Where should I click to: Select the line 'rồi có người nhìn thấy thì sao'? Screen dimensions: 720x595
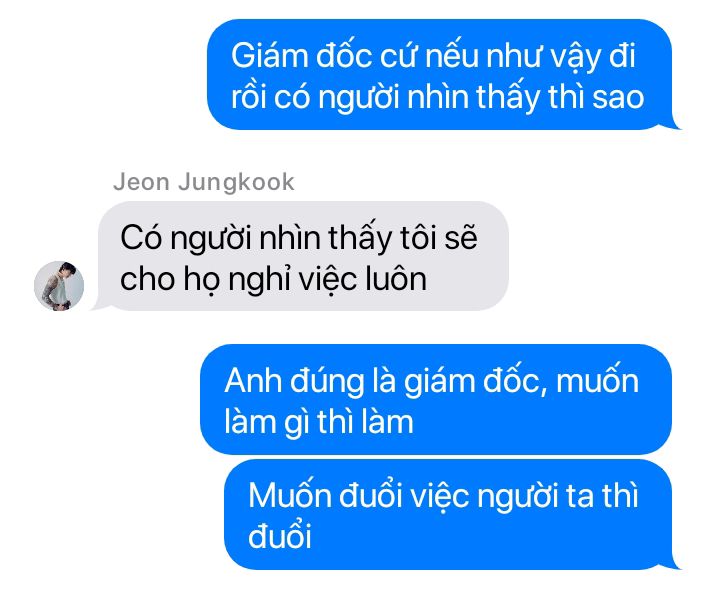[438, 98]
